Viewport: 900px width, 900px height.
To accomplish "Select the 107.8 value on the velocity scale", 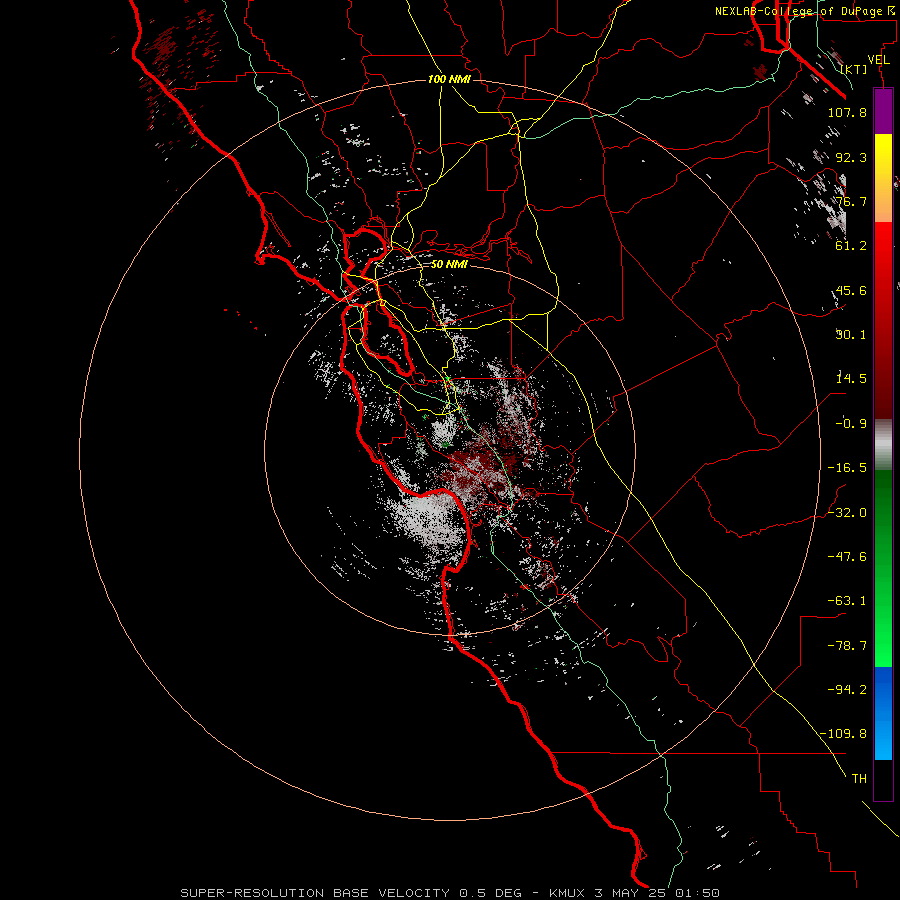I will (x=847, y=112).
